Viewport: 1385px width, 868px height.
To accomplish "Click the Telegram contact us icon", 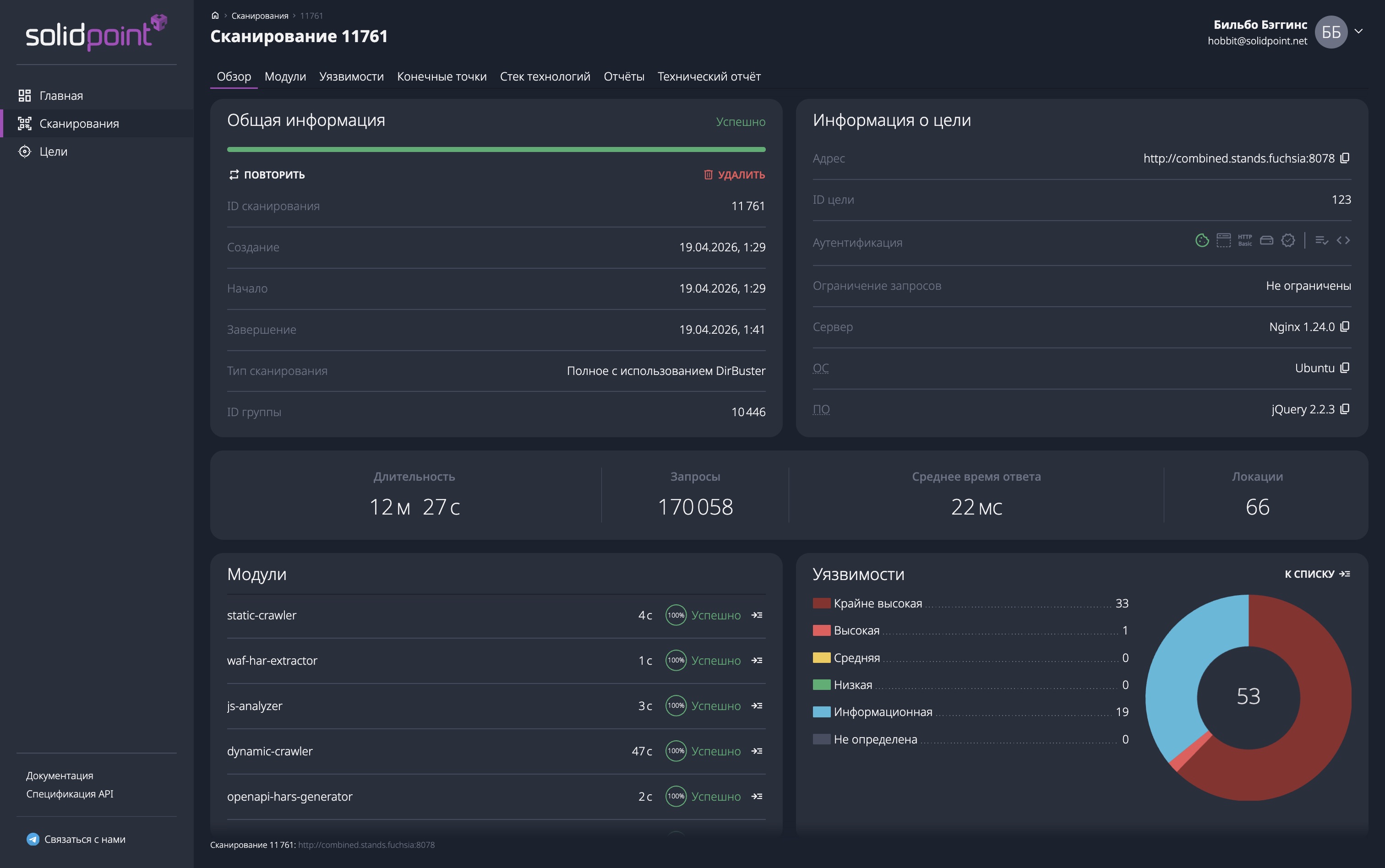I will [x=33, y=839].
